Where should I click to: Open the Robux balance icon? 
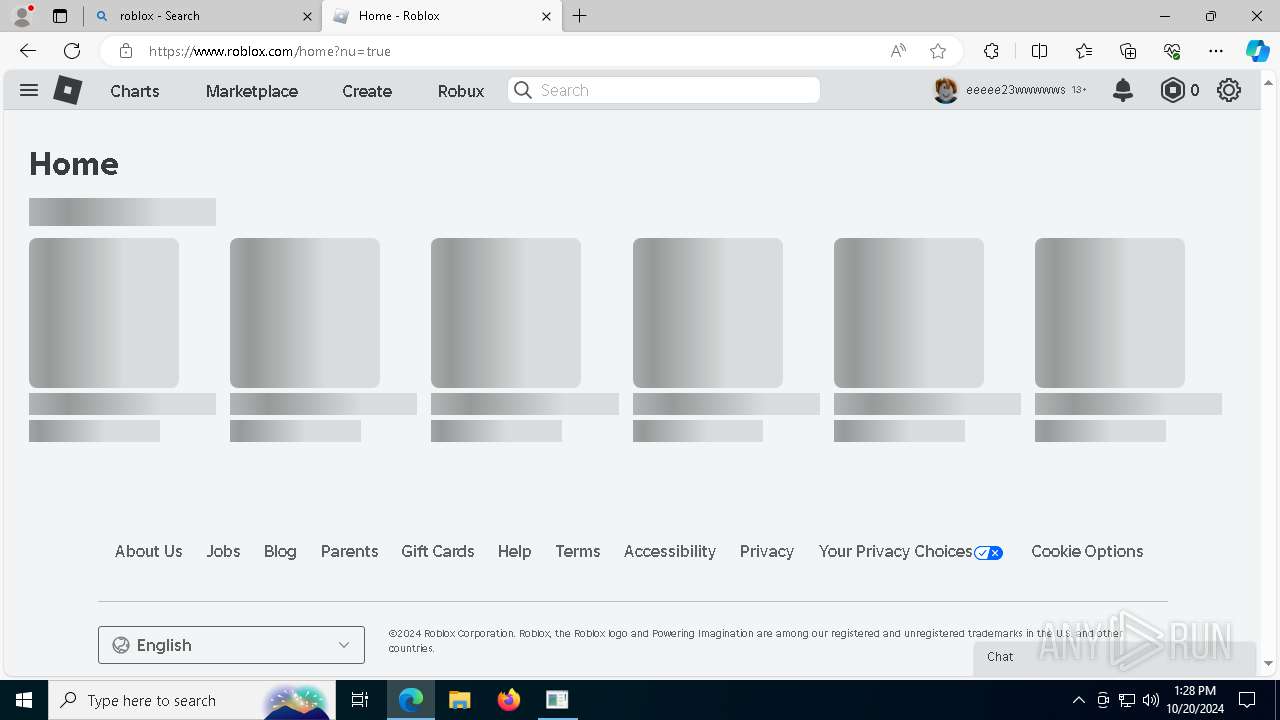tap(1172, 90)
